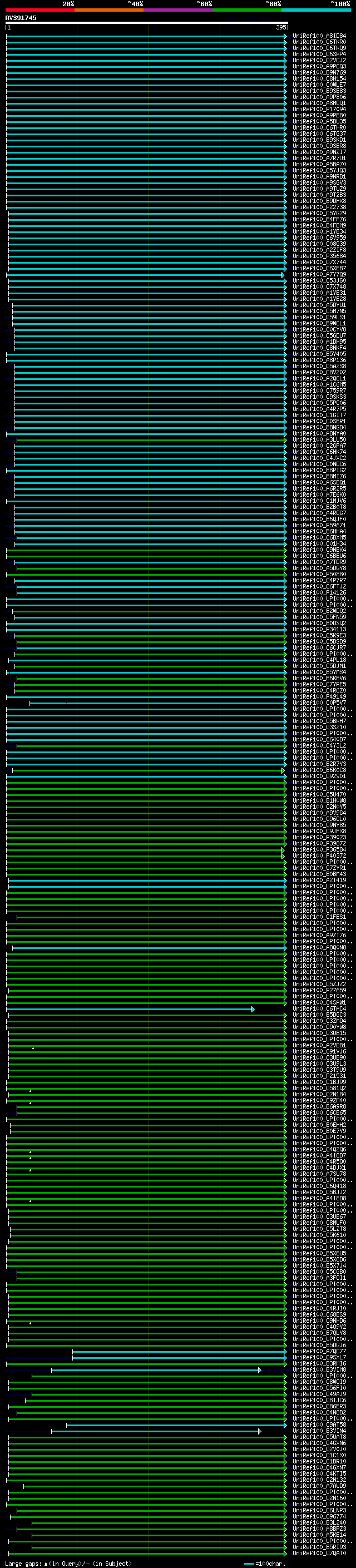Screen dimensions: 356x1568
Task: Click the UniRef100_P22738 label
Action: point(319,207)
